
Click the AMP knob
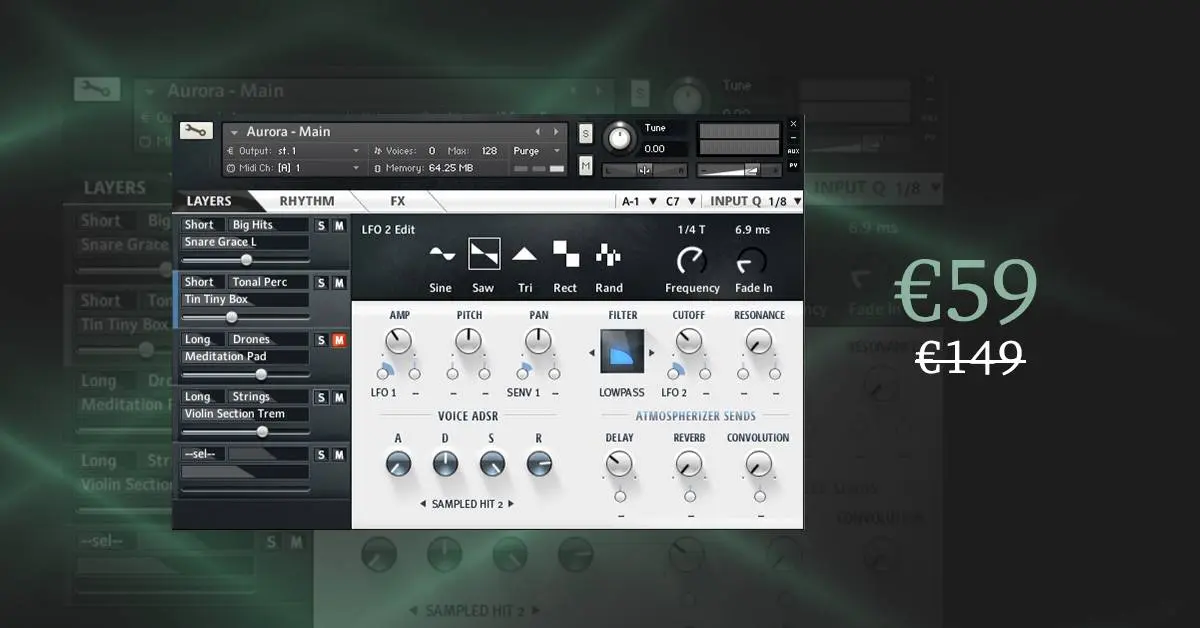[x=398, y=343]
